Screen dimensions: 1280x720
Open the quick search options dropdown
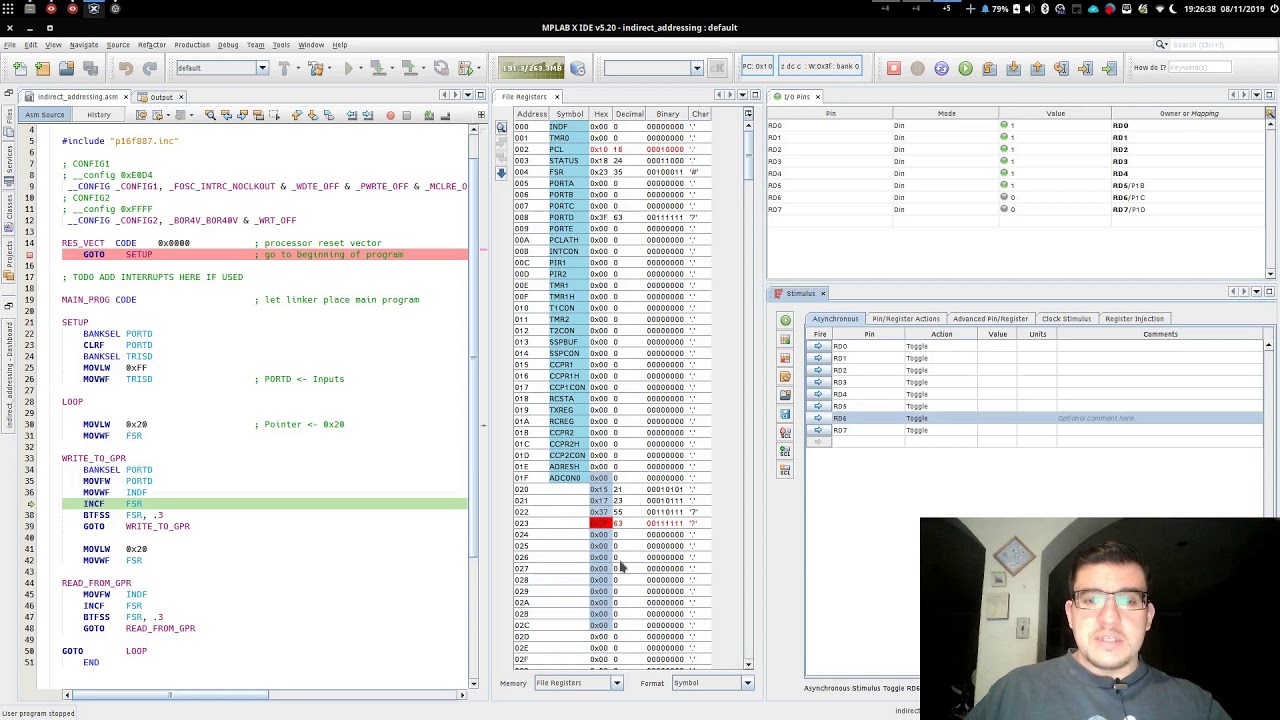(x=1162, y=45)
